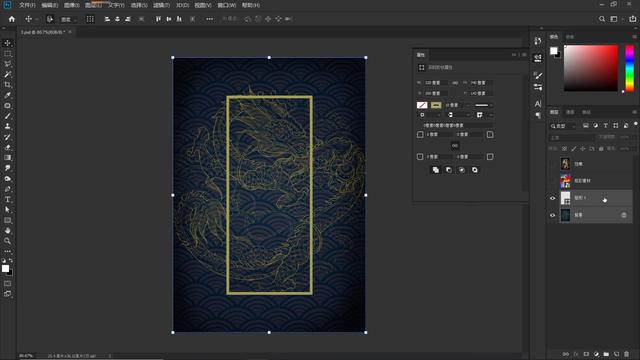
Task: Show the hidden colorful-thumbnail layer
Action: (552, 180)
